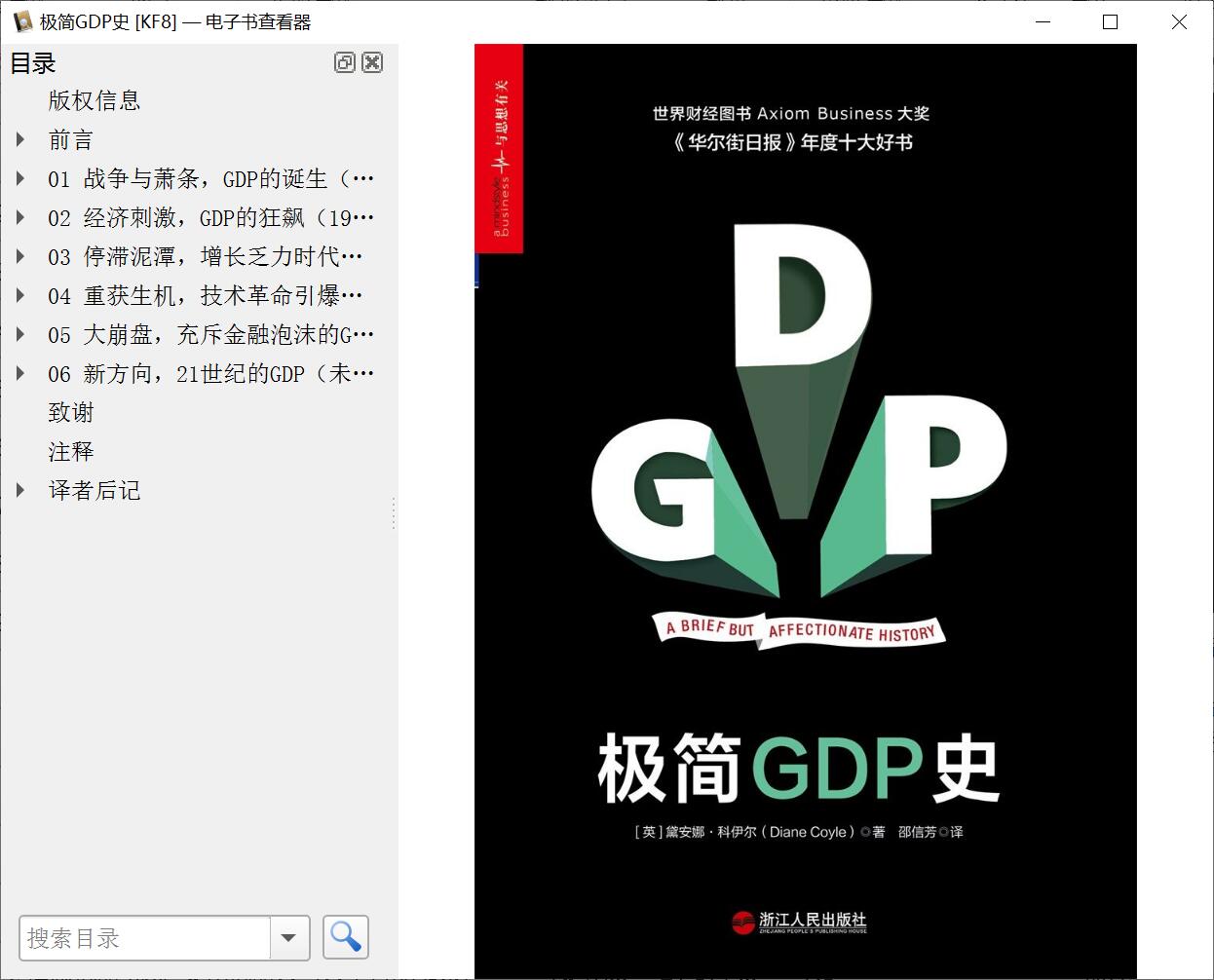Go to 前言 section
This screenshot has width=1214, height=980.
[71, 139]
